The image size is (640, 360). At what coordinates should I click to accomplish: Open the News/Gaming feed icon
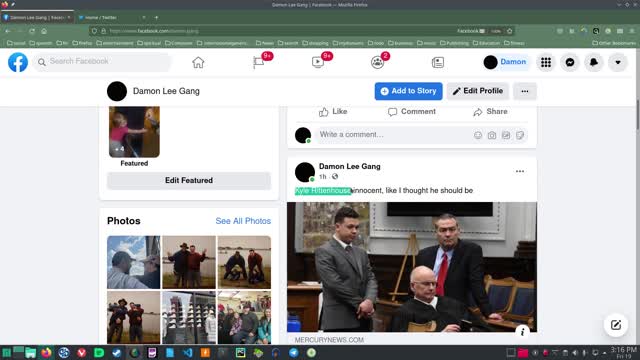438,62
